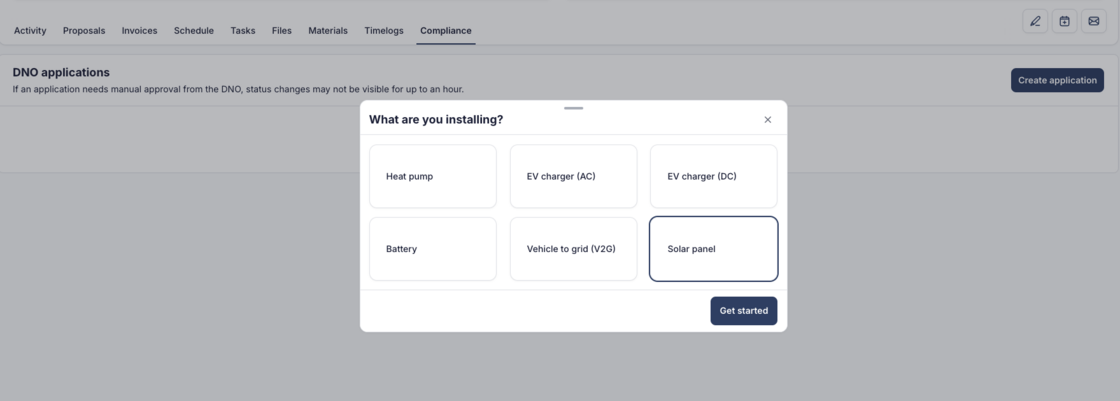This screenshot has height=401, width=1120.
Task: Open the Activity tab
Action: tap(30, 31)
